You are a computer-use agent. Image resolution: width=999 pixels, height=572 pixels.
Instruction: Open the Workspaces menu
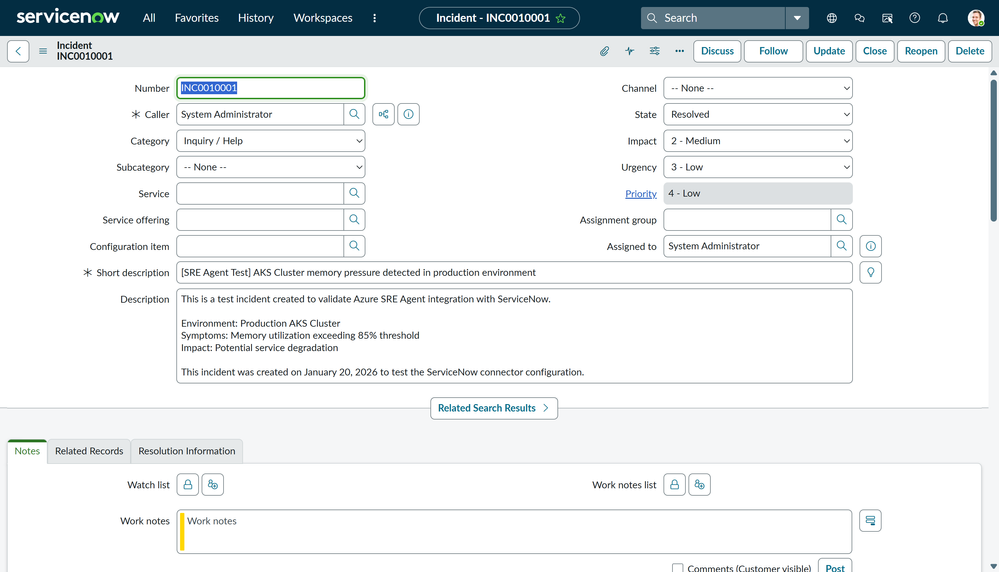(x=322, y=18)
